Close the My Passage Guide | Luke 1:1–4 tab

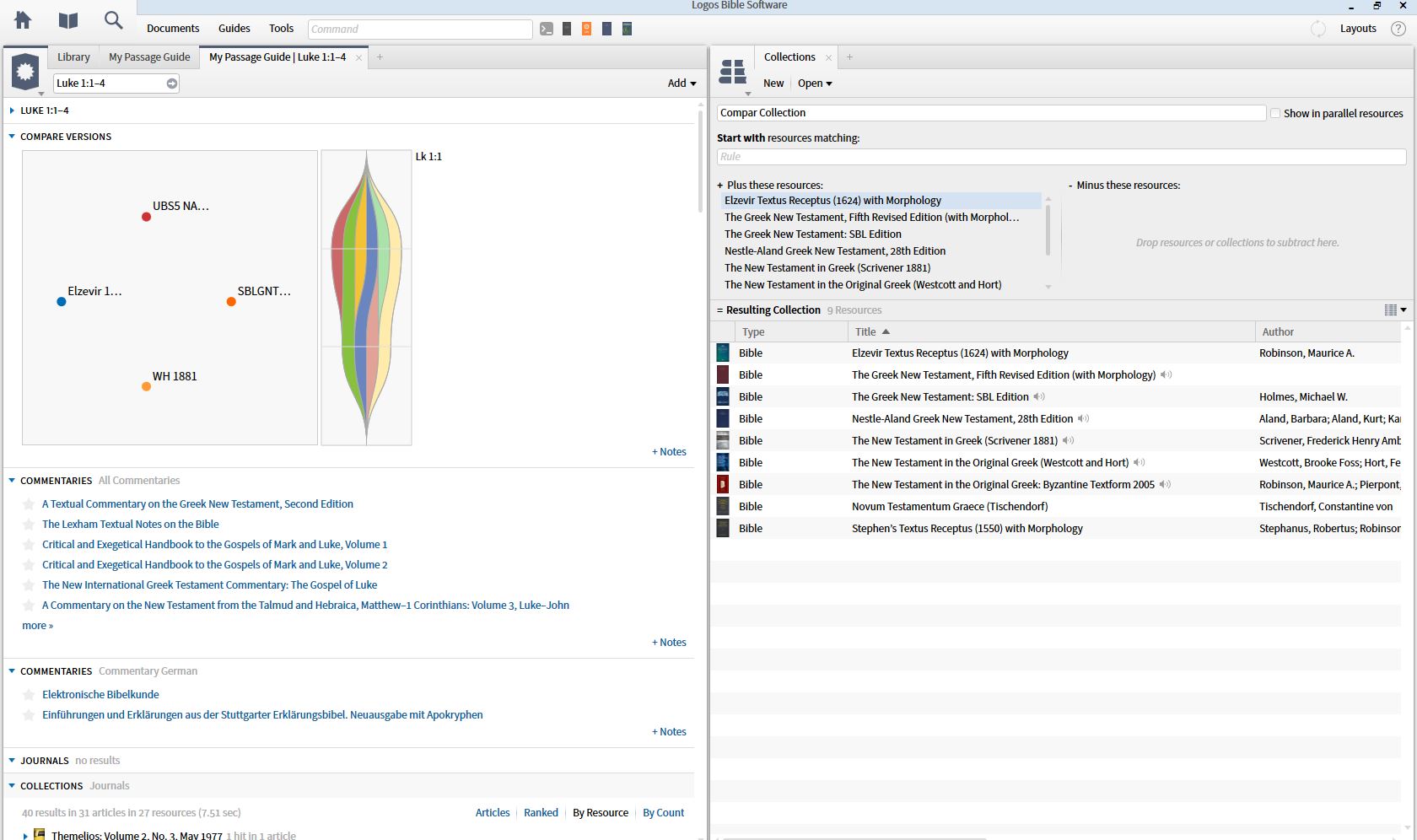(x=358, y=57)
